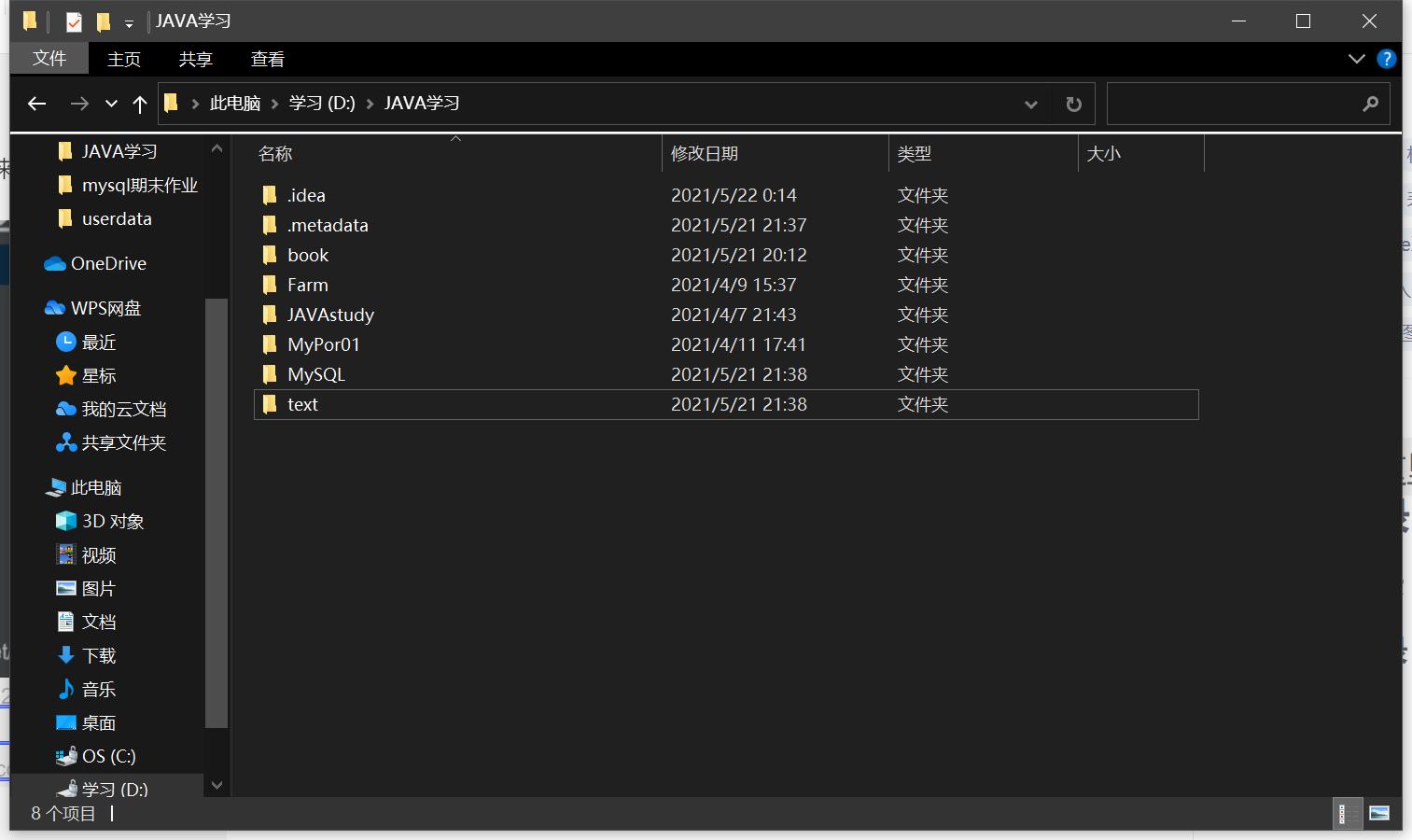
Task: Open 我的云文档 cloud documents
Action: pyautogui.click(x=123, y=409)
